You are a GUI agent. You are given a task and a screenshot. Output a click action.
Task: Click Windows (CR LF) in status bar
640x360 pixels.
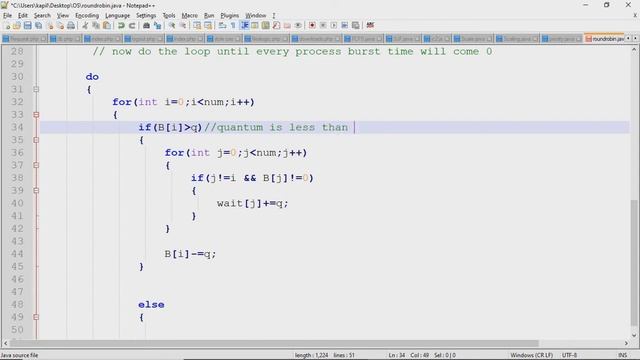pyautogui.click(x=531, y=355)
